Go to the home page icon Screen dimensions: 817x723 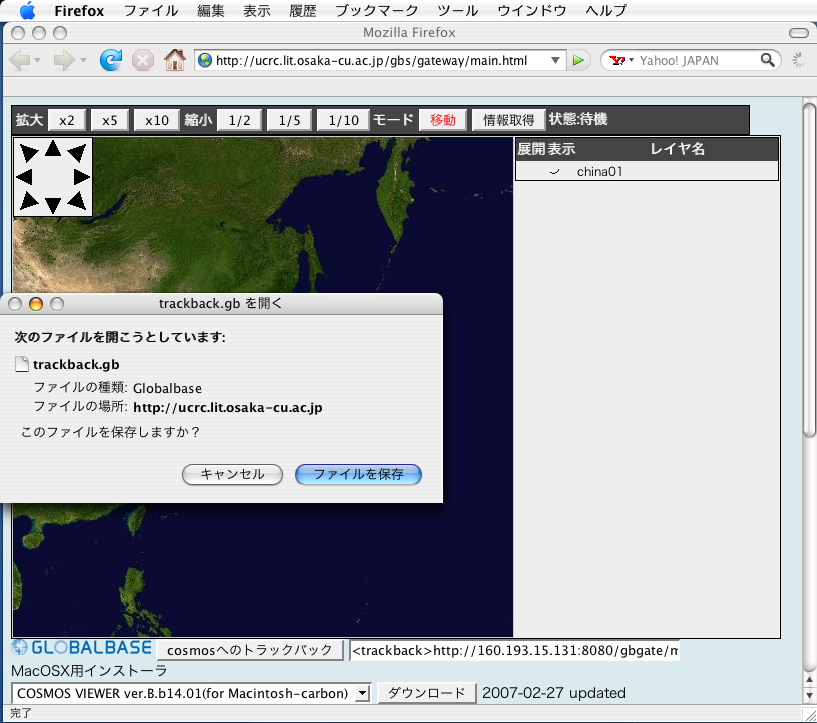click(x=175, y=60)
